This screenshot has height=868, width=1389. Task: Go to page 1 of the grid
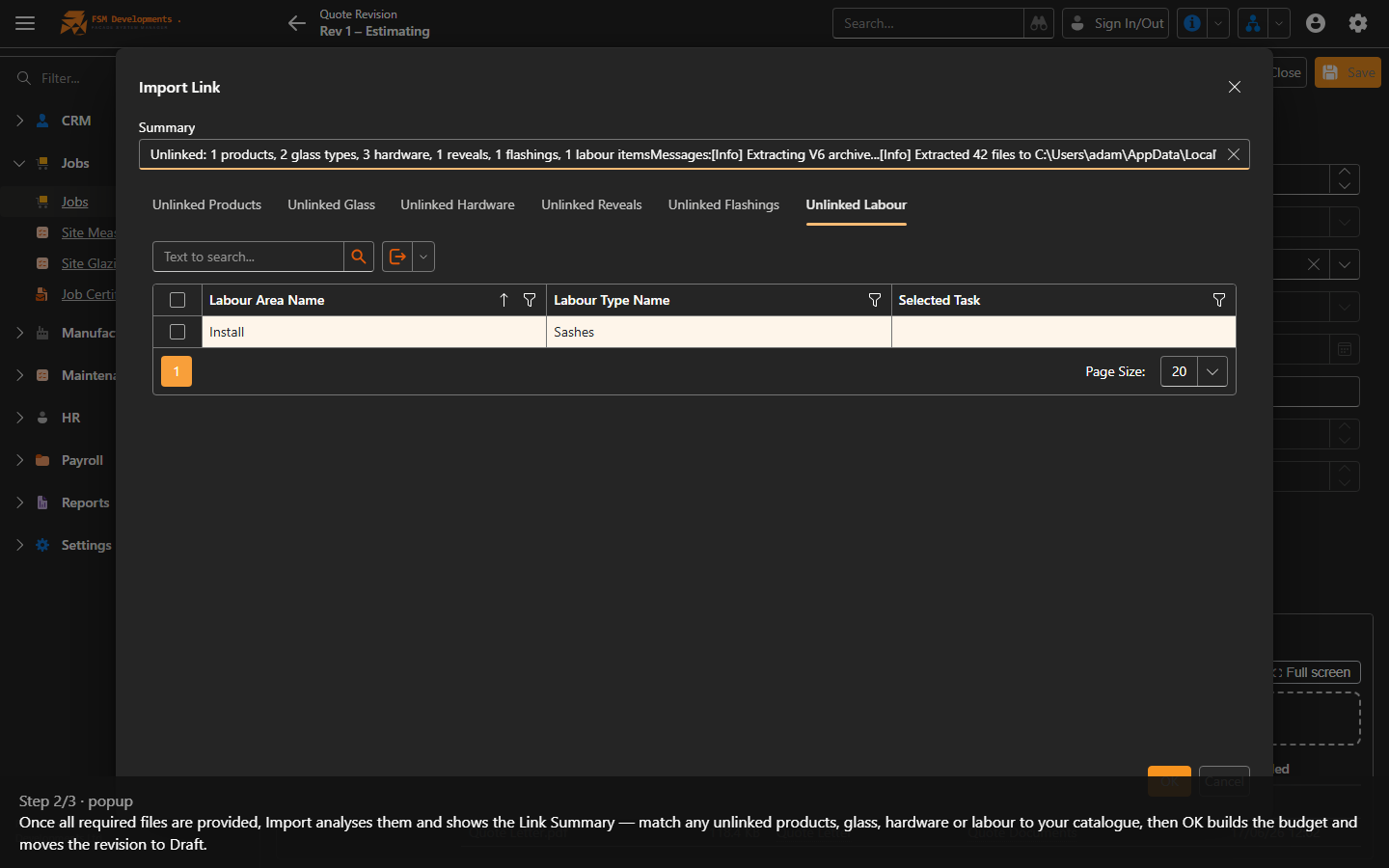(177, 371)
